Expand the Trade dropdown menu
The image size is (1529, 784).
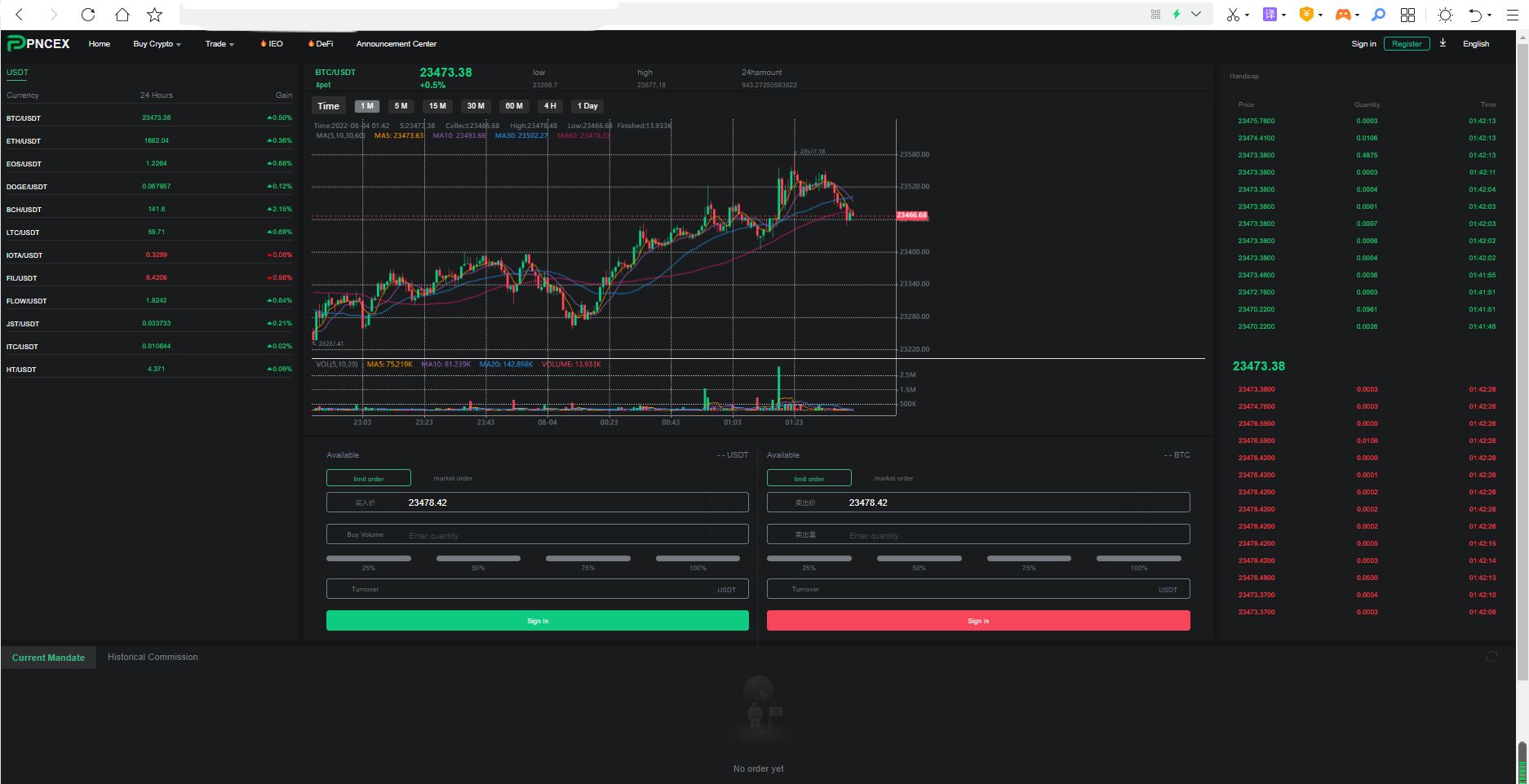(219, 44)
